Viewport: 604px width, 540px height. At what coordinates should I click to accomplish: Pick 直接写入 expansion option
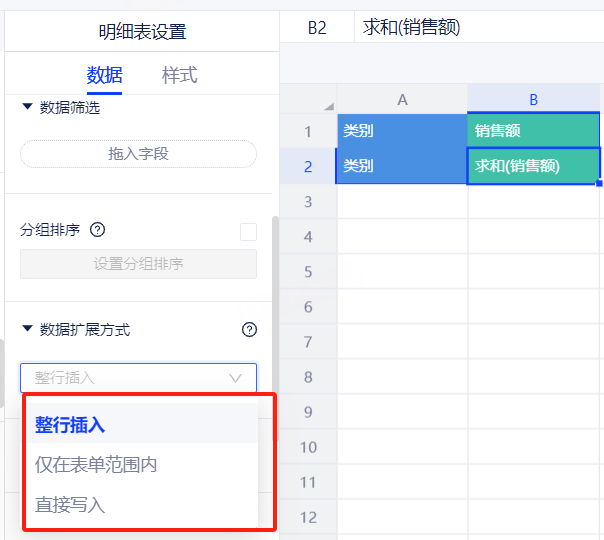(70, 505)
